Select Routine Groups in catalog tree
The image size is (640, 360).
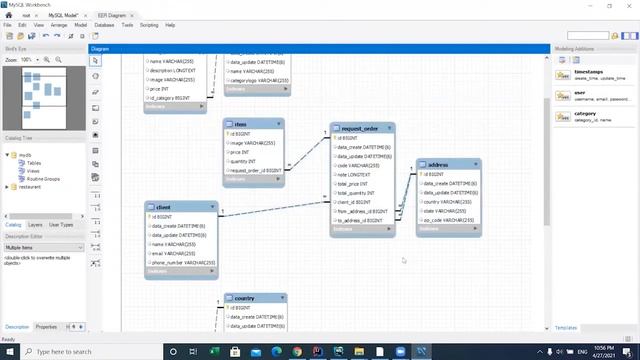(x=43, y=179)
